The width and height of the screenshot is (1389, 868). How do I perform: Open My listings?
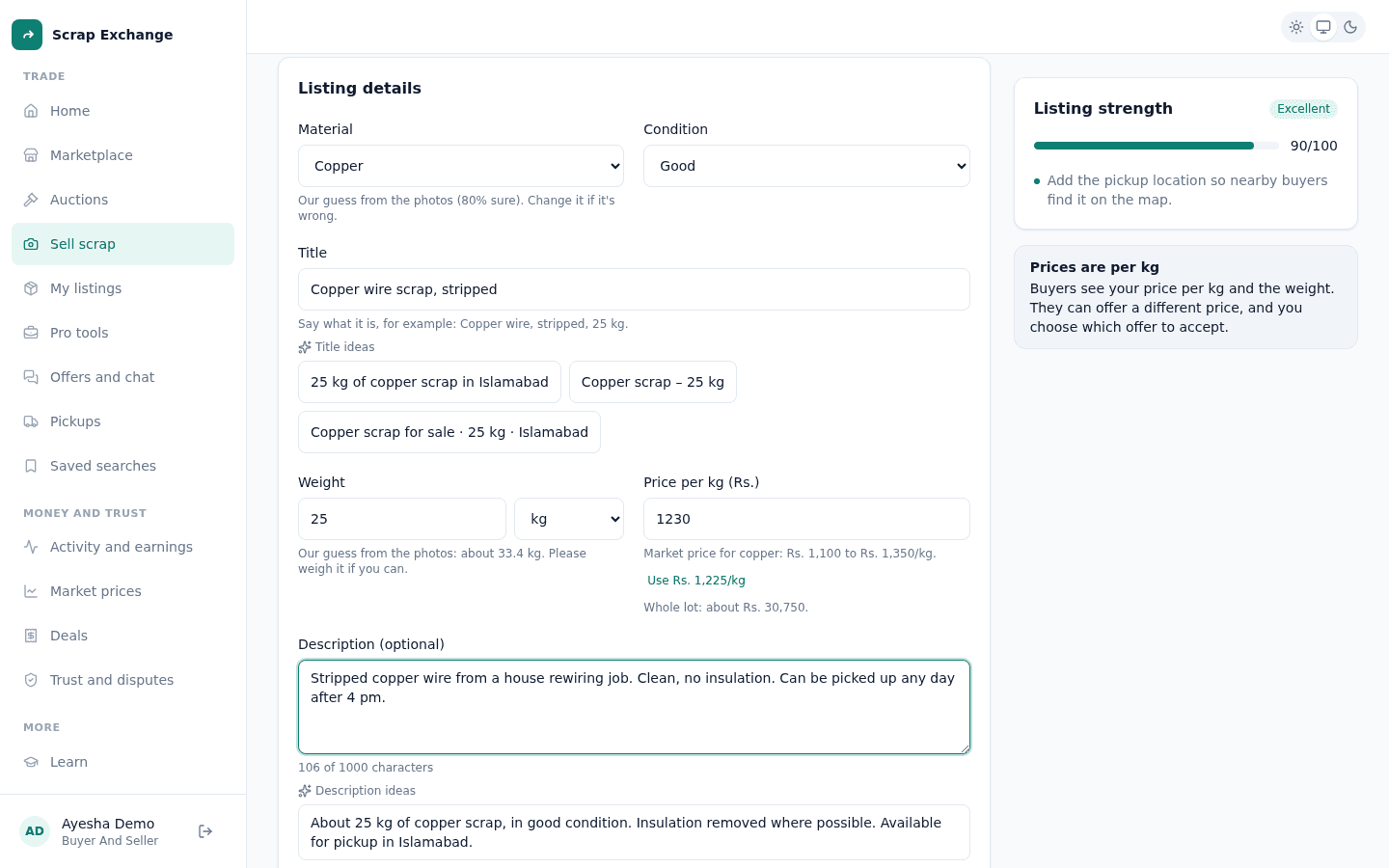coord(123,288)
